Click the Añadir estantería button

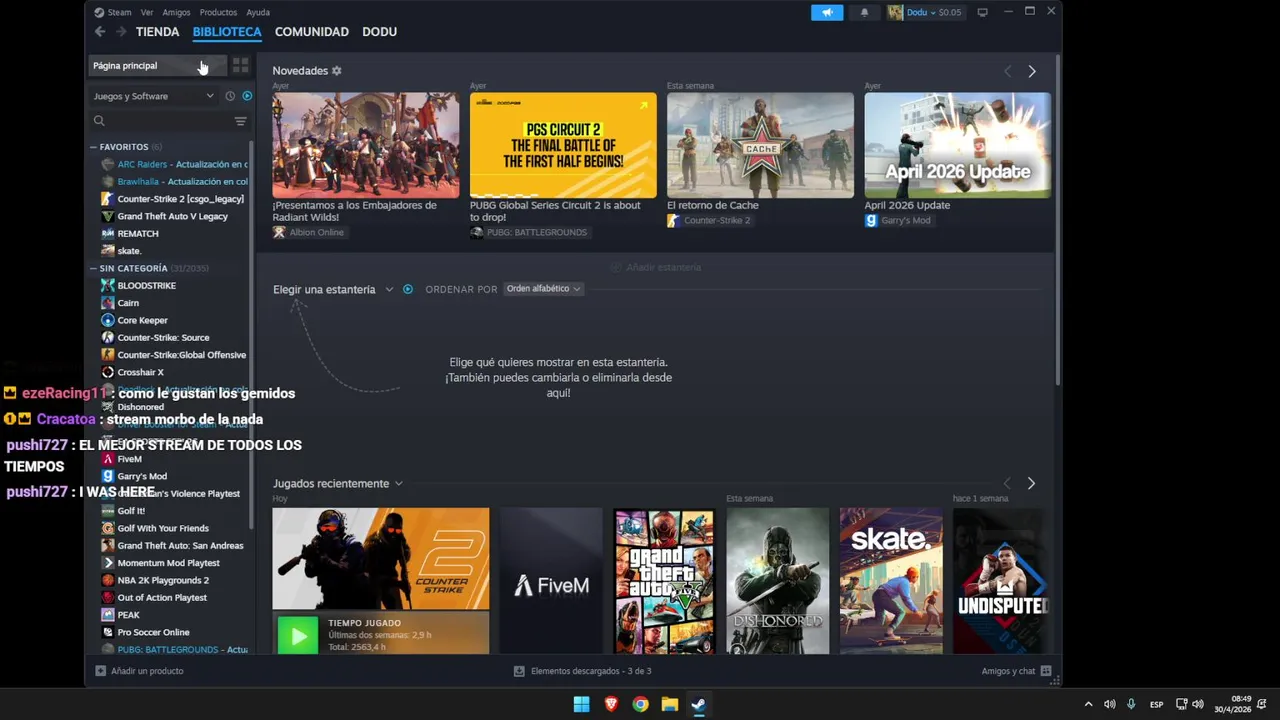tap(656, 267)
